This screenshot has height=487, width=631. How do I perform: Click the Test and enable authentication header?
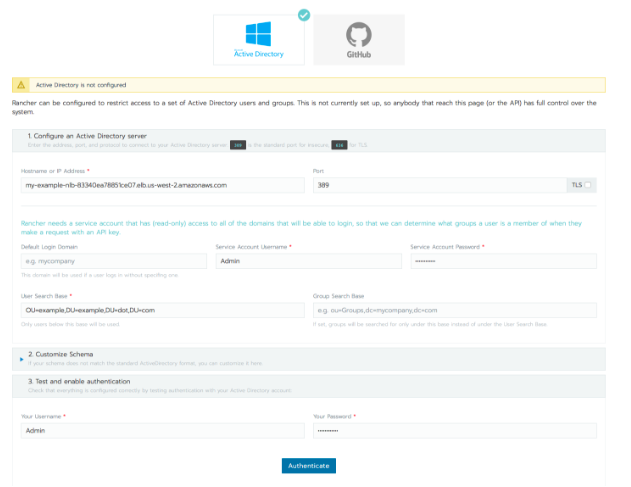[x=78, y=382]
